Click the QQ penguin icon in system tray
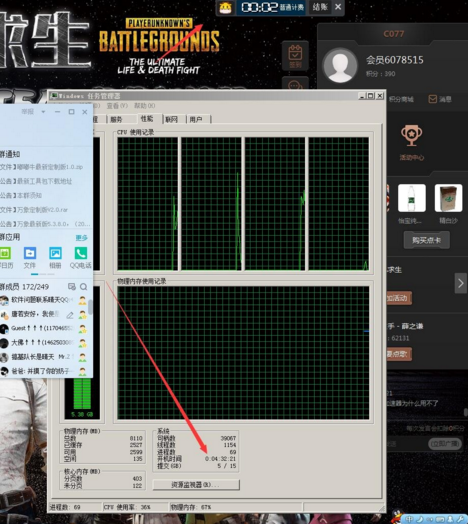This screenshot has height=524, width=468. click(x=397, y=517)
